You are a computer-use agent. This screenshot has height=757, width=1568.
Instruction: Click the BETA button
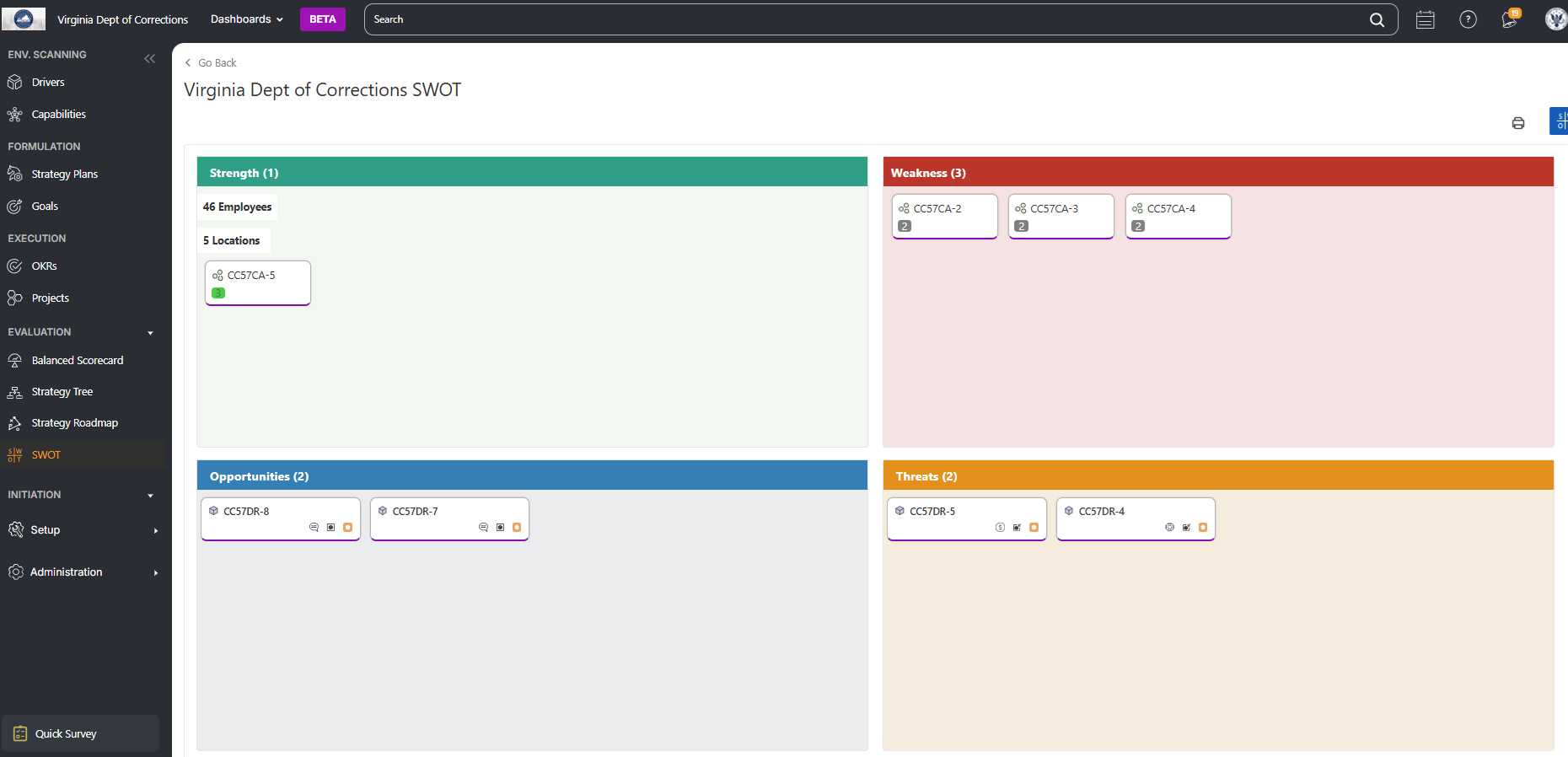point(323,19)
